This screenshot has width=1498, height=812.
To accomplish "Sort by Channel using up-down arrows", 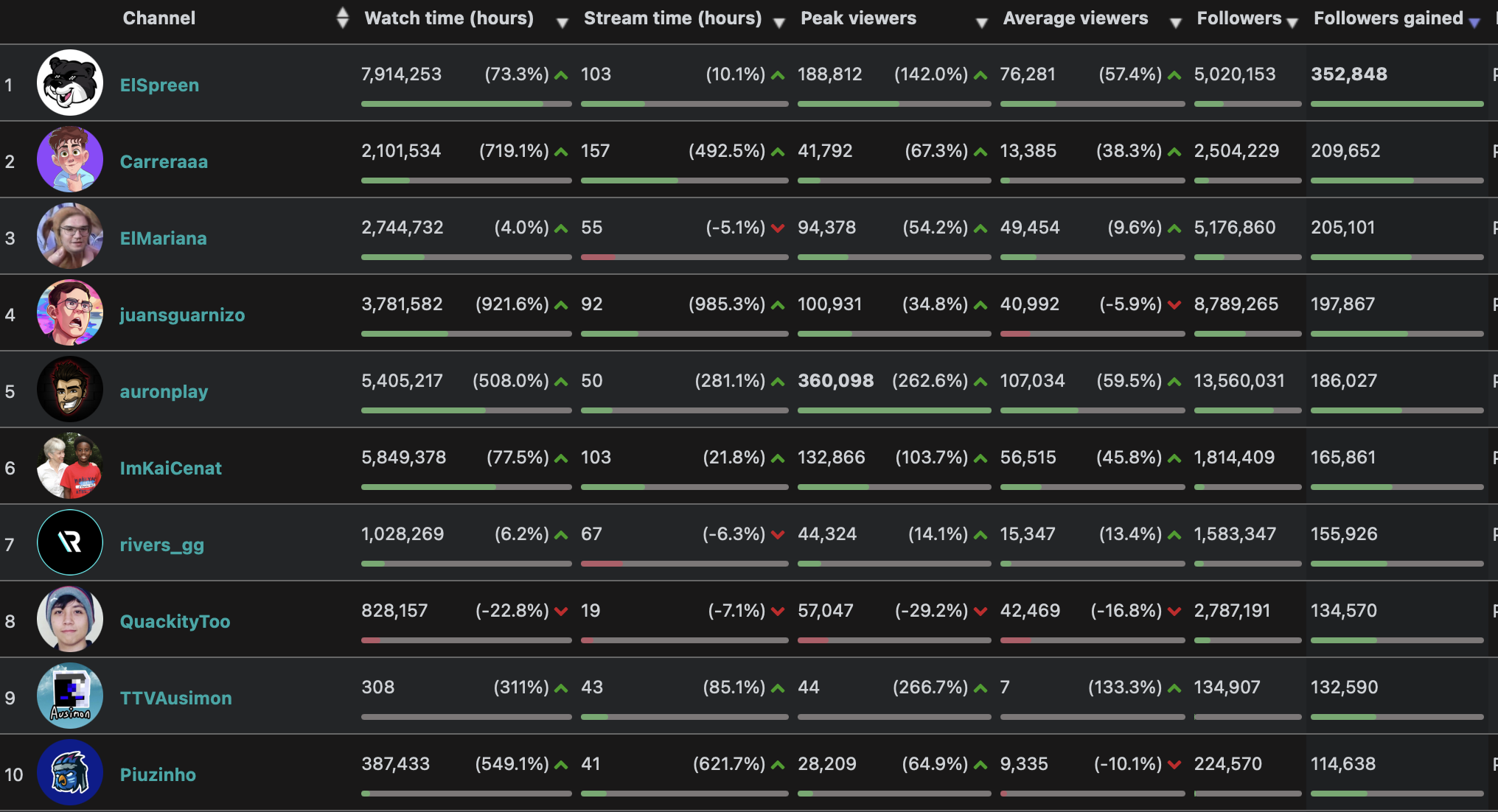I will click(342, 18).
